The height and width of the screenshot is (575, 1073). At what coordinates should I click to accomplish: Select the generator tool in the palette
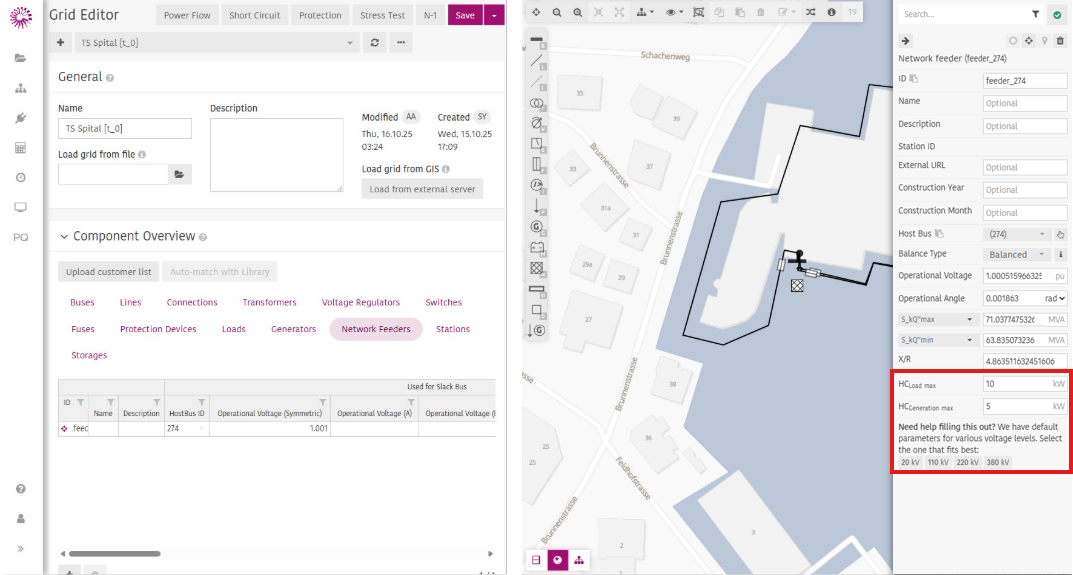coord(537,226)
